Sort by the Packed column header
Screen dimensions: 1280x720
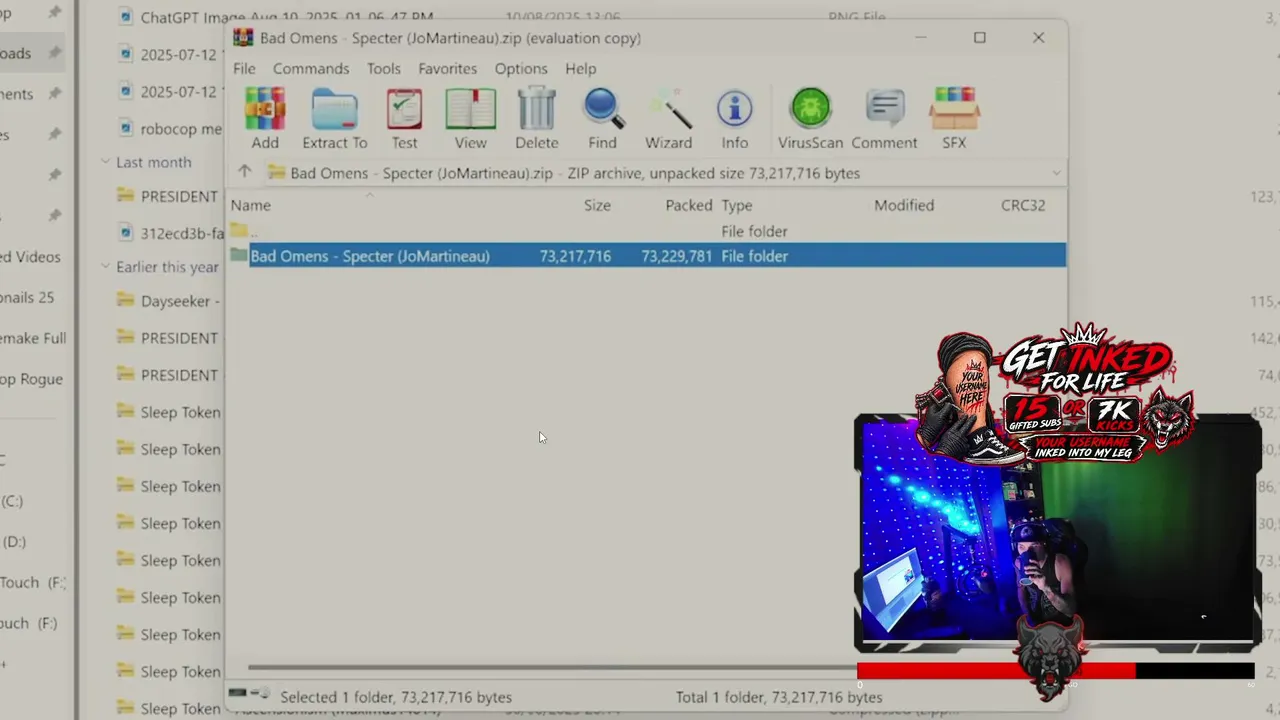(689, 205)
